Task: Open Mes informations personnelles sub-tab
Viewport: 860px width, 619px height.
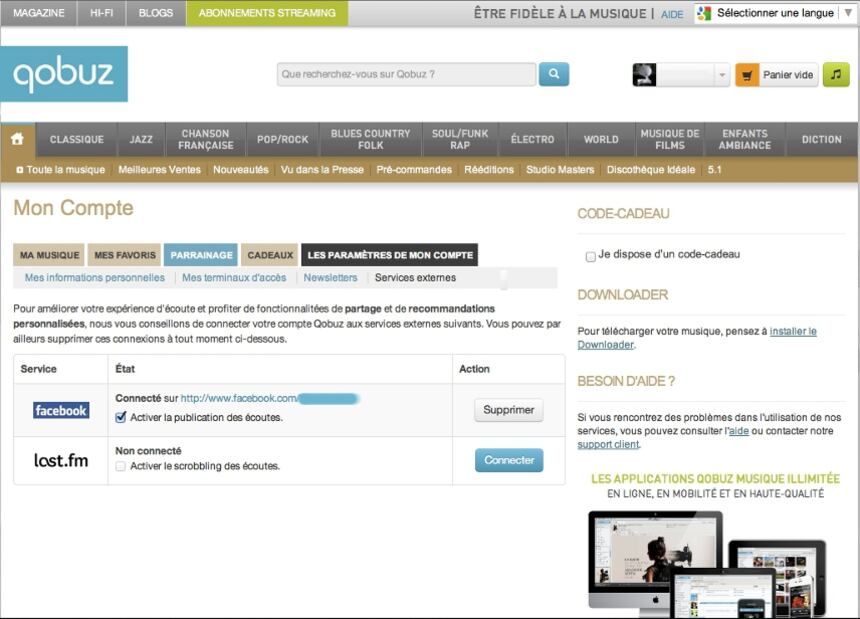Action: pyautogui.click(x=94, y=277)
